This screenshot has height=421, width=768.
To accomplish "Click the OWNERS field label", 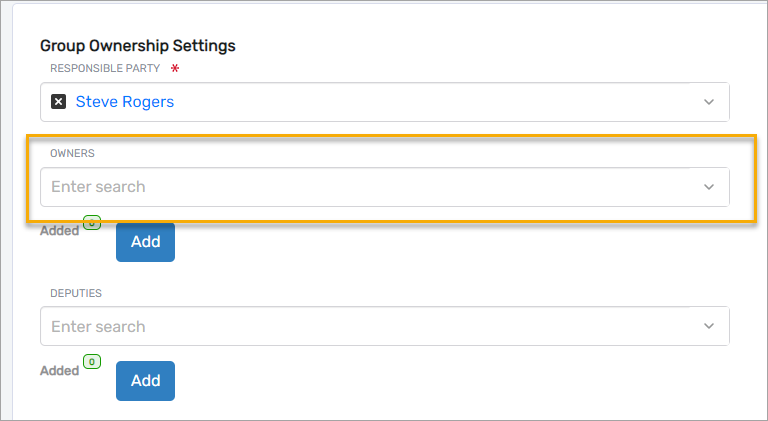I will click(73, 153).
